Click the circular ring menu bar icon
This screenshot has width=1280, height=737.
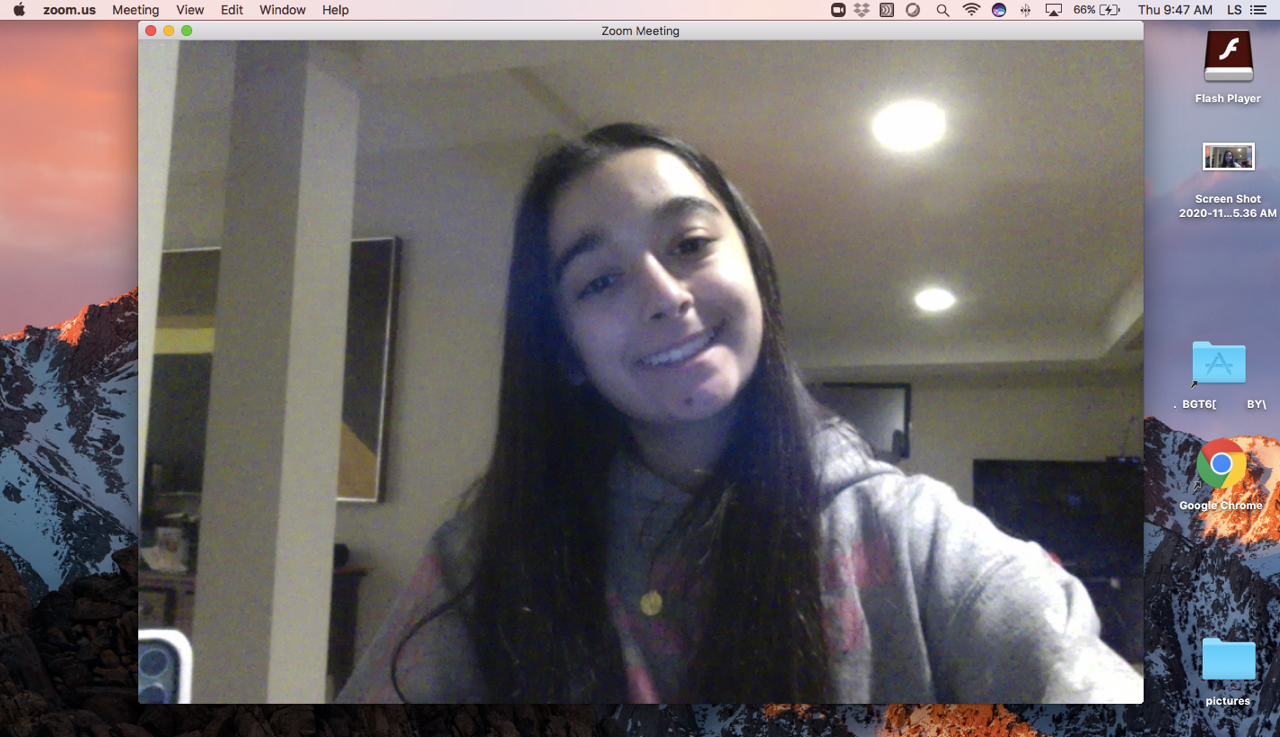(x=913, y=10)
